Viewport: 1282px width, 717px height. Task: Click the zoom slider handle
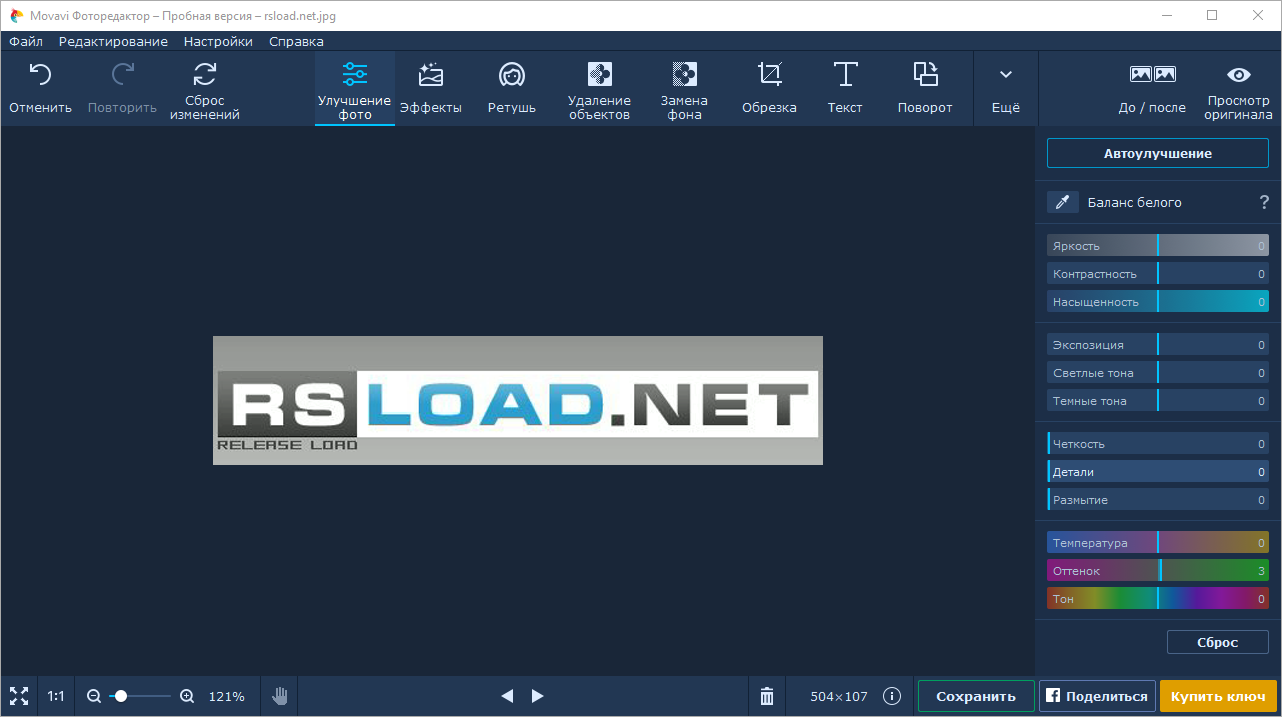click(x=121, y=696)
